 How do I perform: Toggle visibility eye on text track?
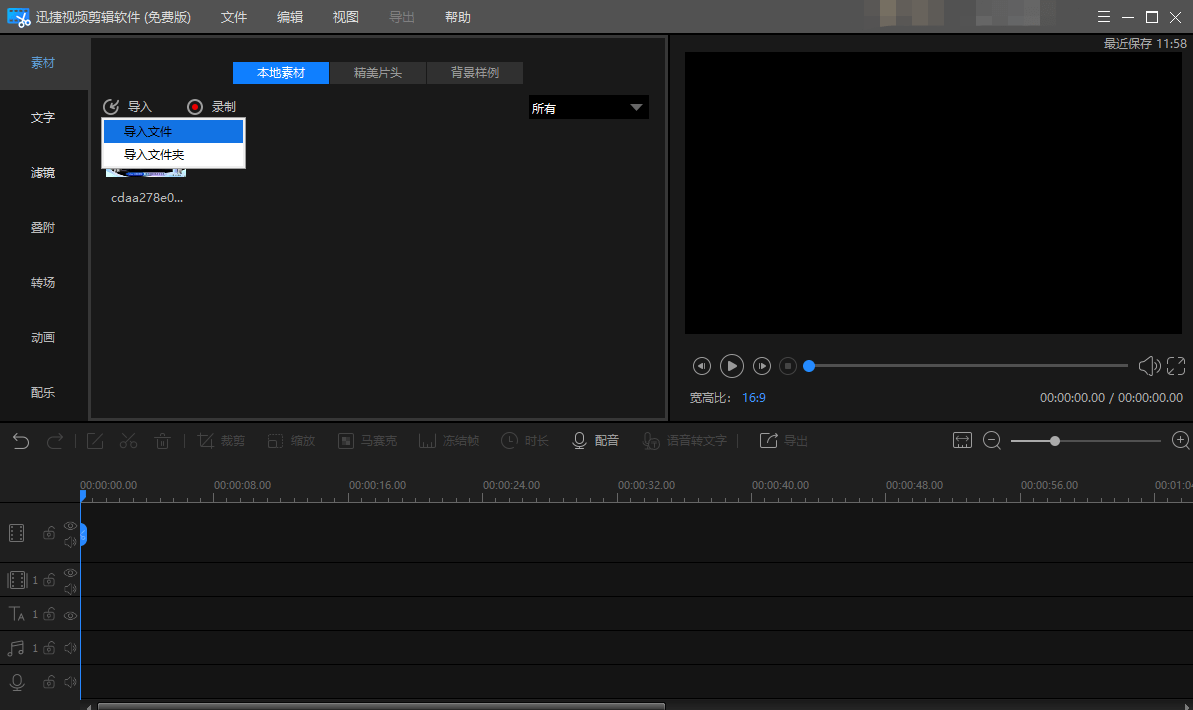pos(70,615)
